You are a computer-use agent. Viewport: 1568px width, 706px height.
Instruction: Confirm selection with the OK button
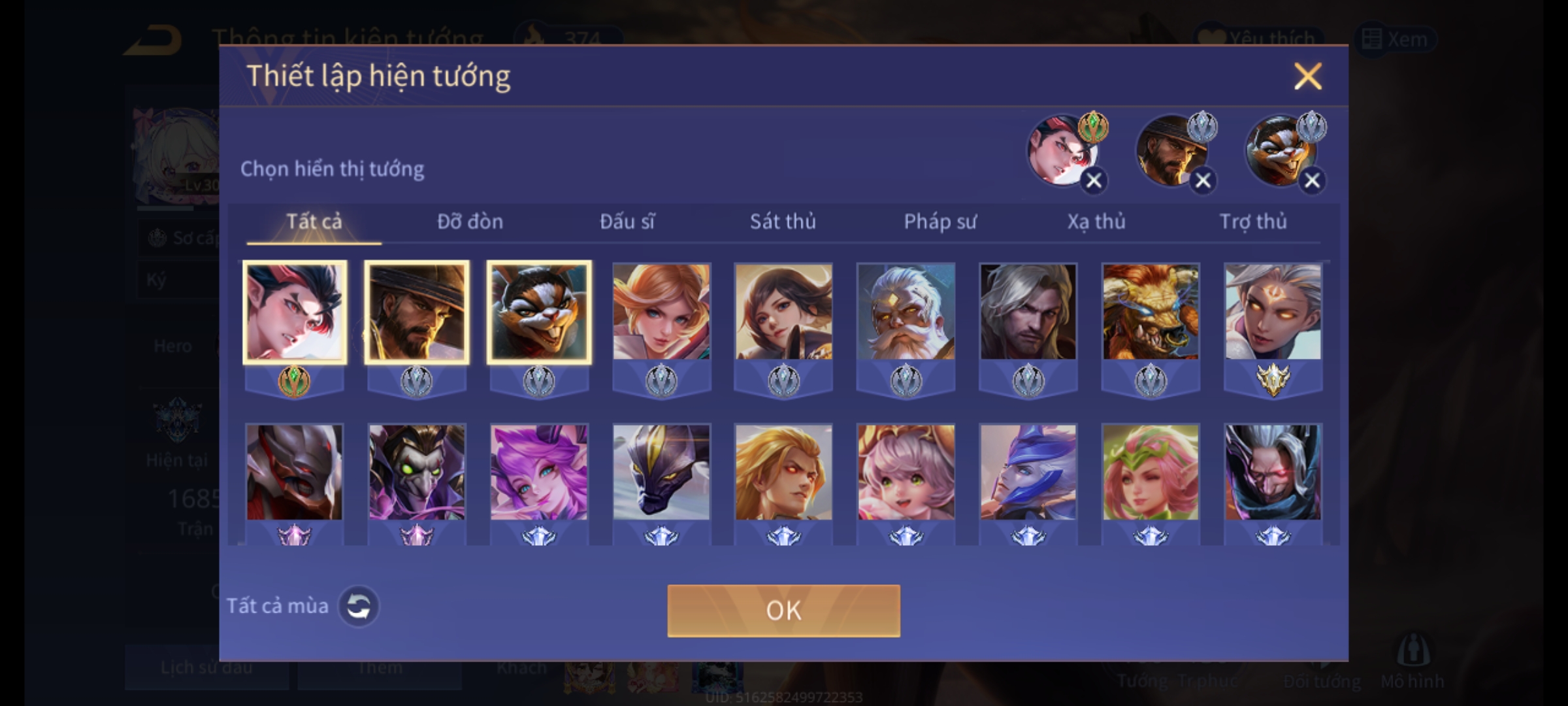[x=783, y=611]
